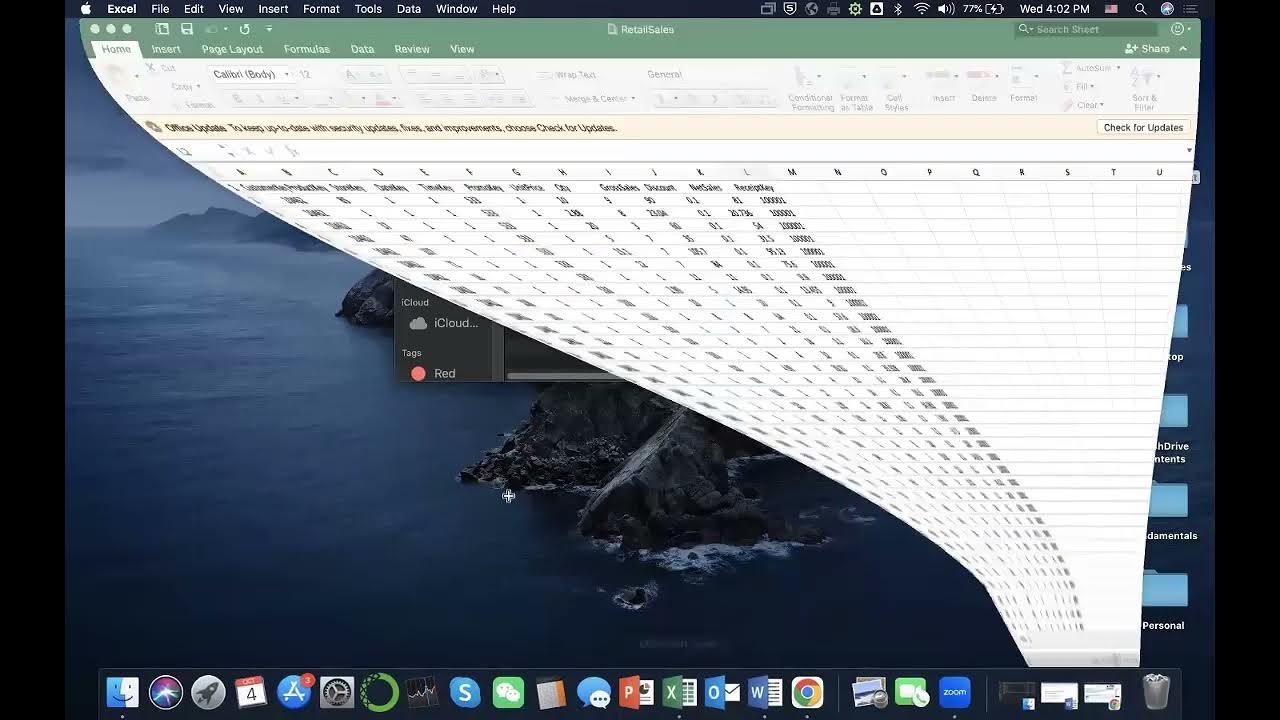Open Help menu in menu bar
Screen dimensions: 1280x720
[504, 9]
